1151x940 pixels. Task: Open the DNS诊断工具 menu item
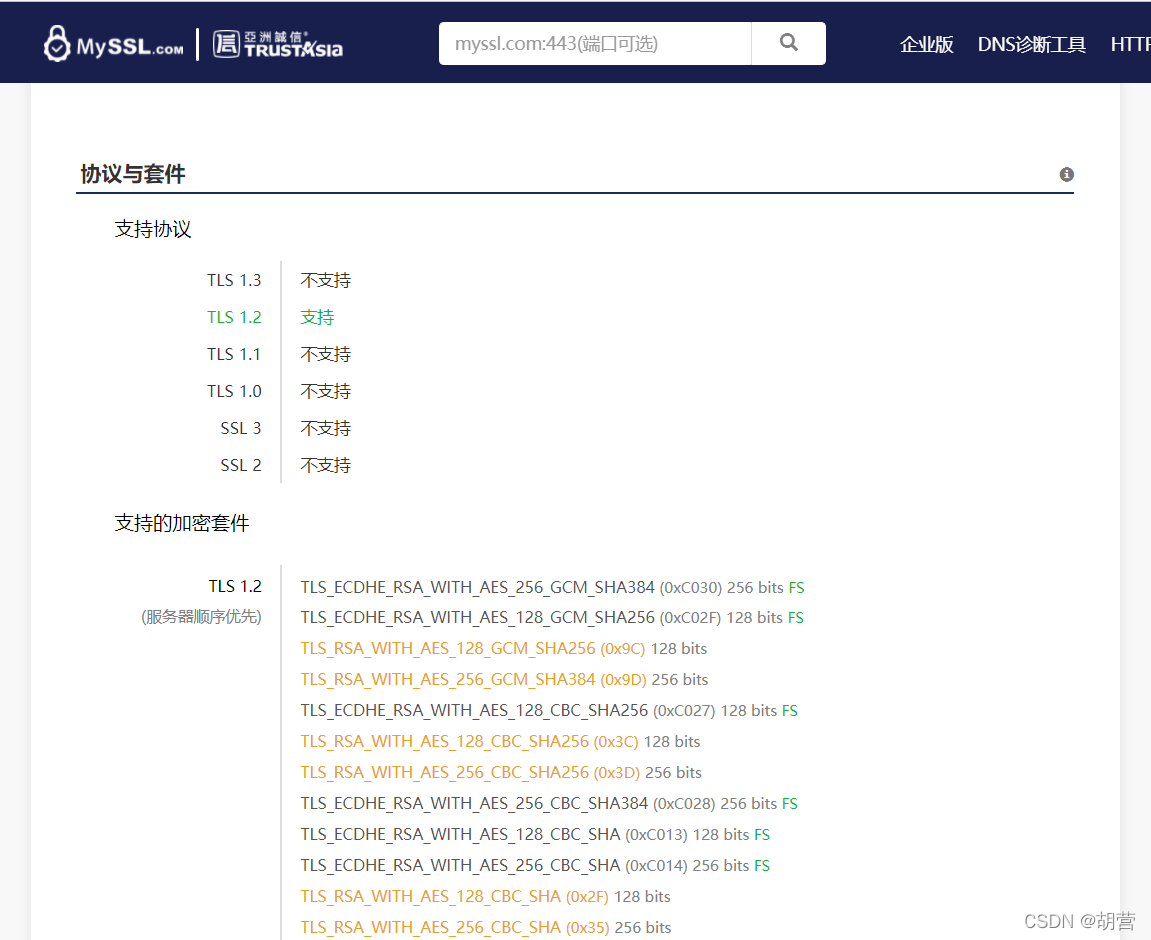coord(1031,44)
